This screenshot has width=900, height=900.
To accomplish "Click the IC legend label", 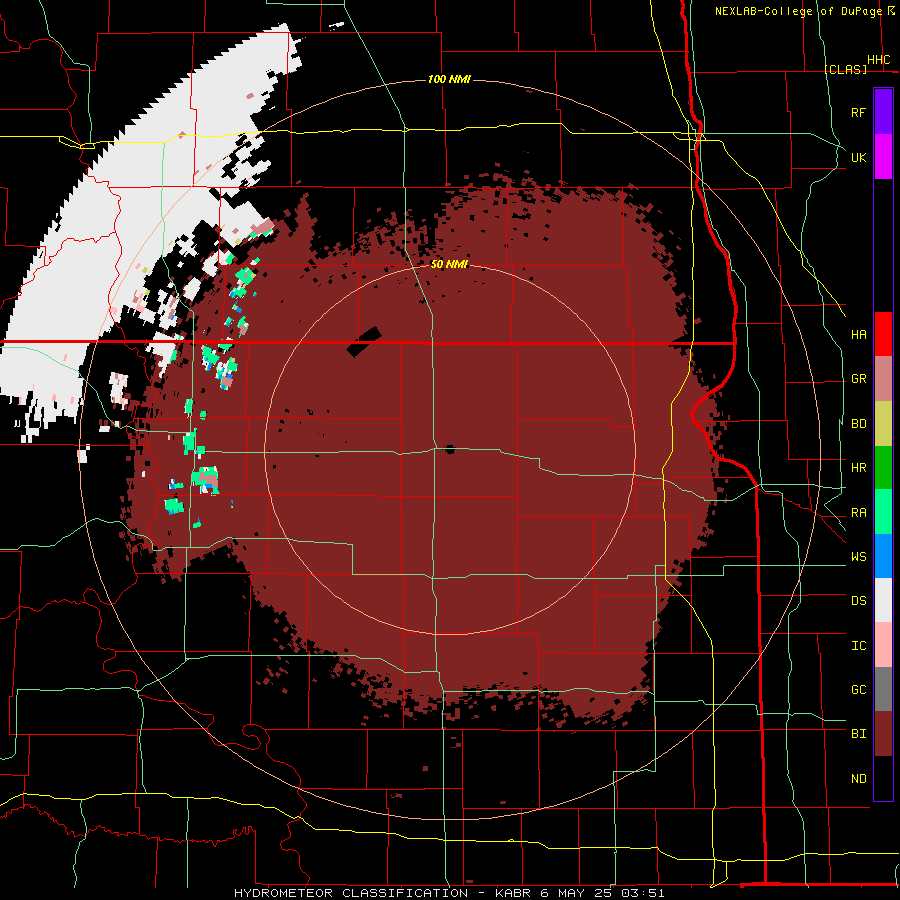I will pyautogui.click(x=859, y=646).
